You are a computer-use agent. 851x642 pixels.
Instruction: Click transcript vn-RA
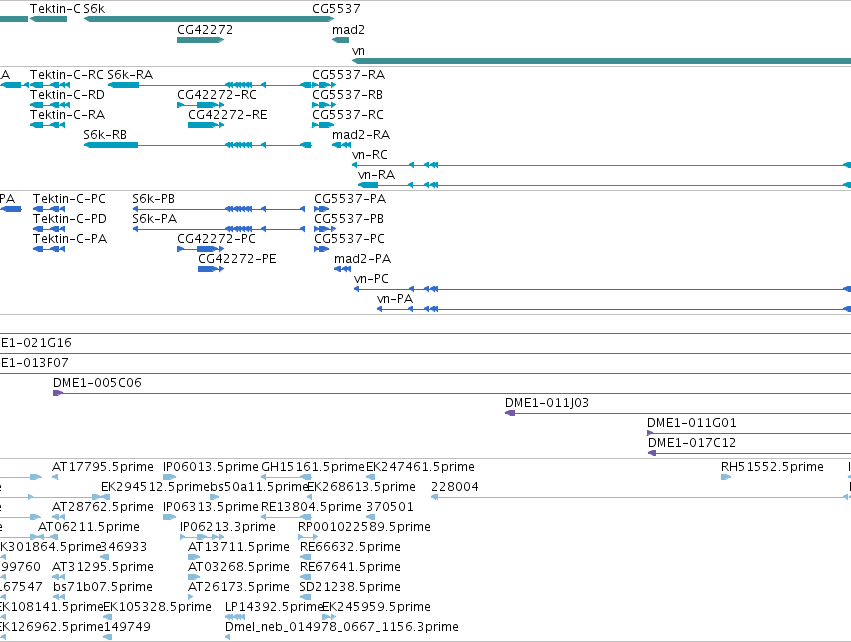[x=605, y=186]
